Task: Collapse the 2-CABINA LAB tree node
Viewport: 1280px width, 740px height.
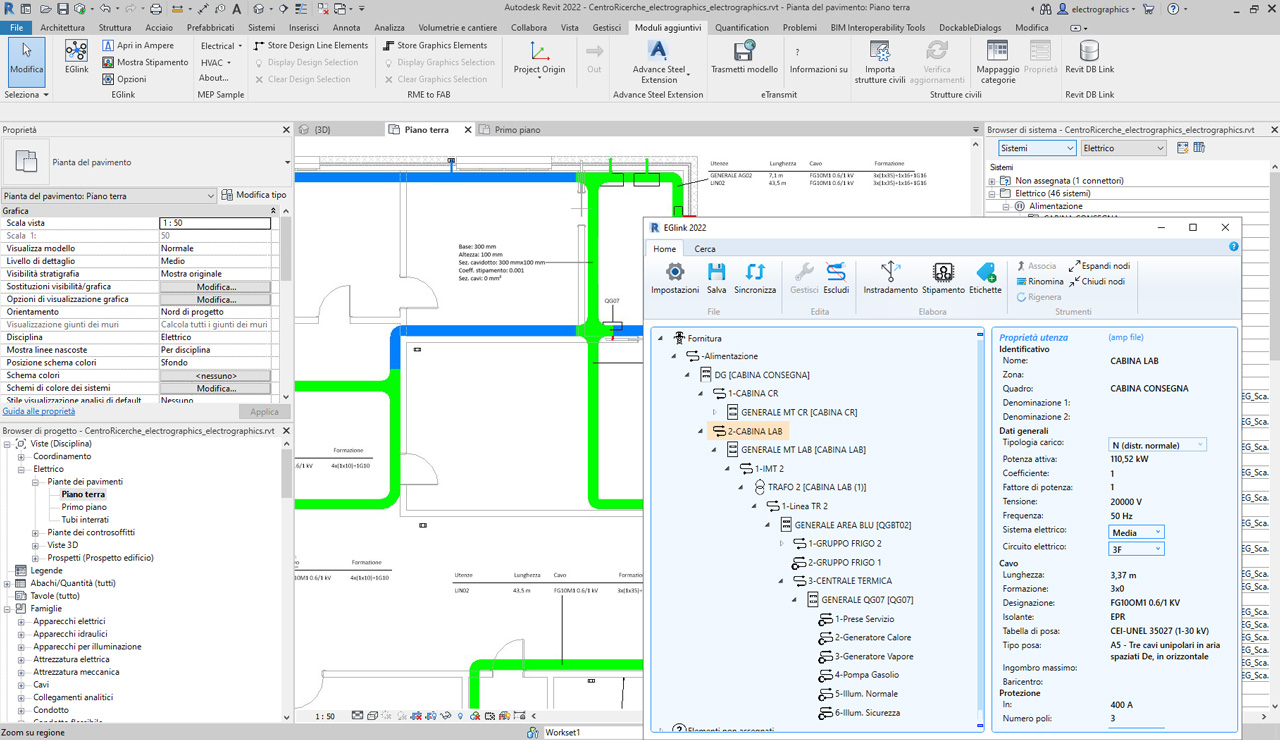Action: click(x=701, y=432)
